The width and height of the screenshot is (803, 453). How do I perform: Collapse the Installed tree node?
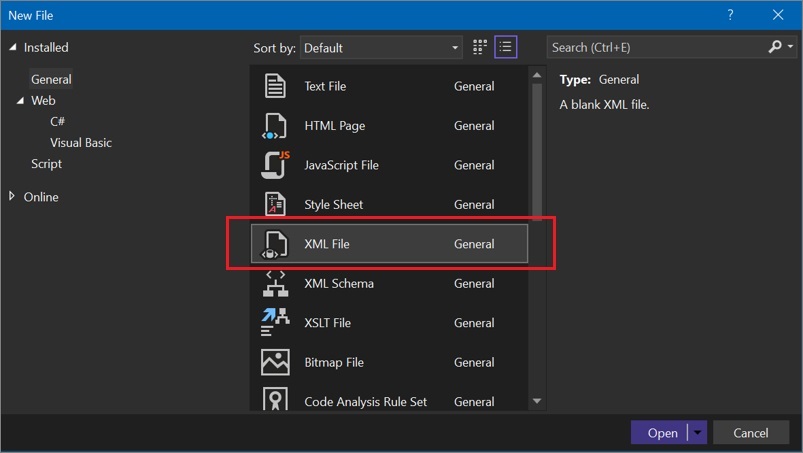(13, 47)
